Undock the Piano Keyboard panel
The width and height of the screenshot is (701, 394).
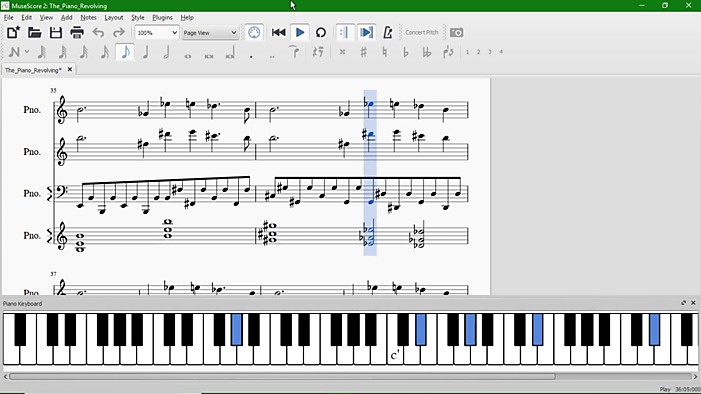pyautogui.click(x=683, y=303)
